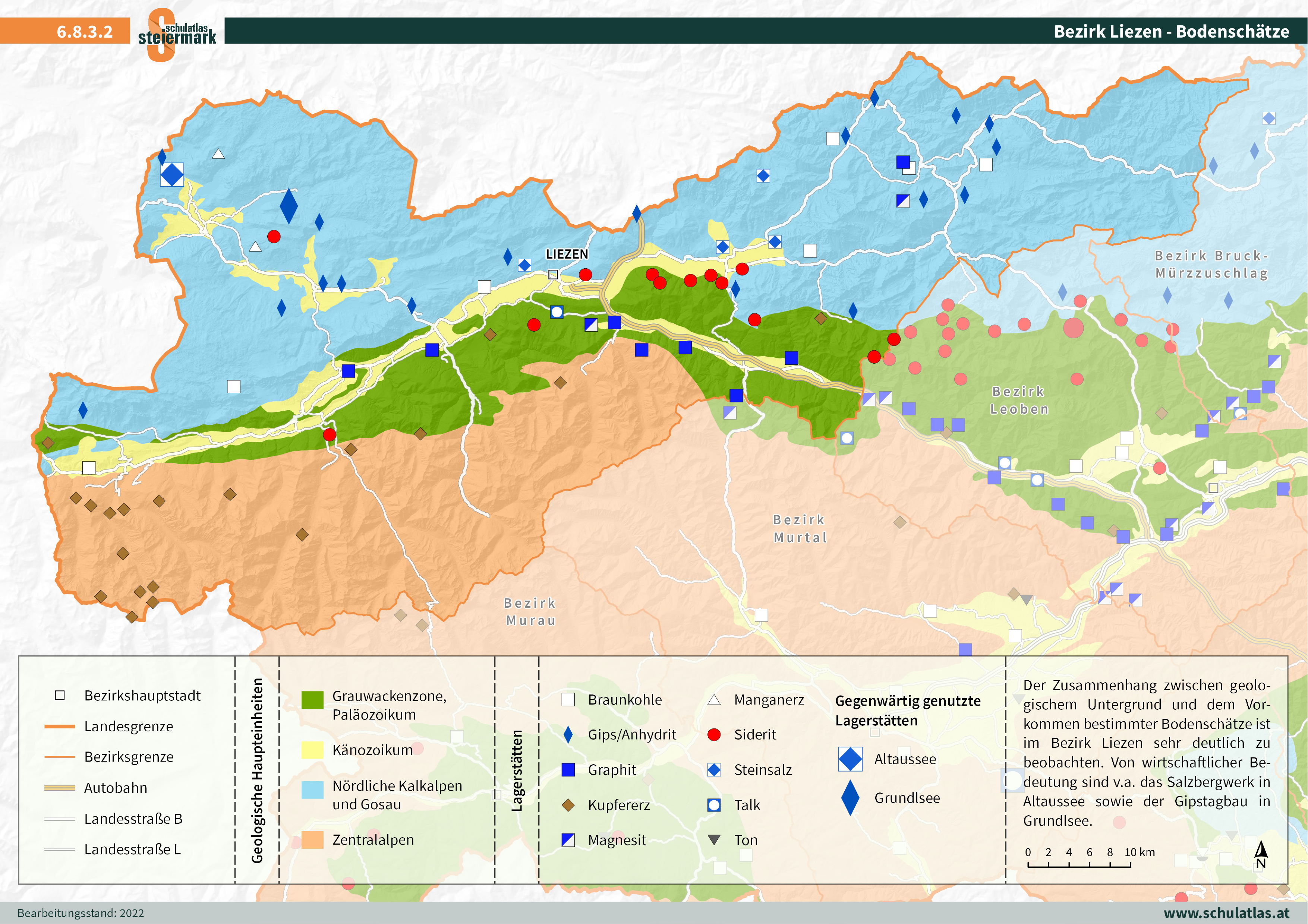Click the Kupfererz brown diamond legend icon
Screen dimensions: 1308x924
568,805
